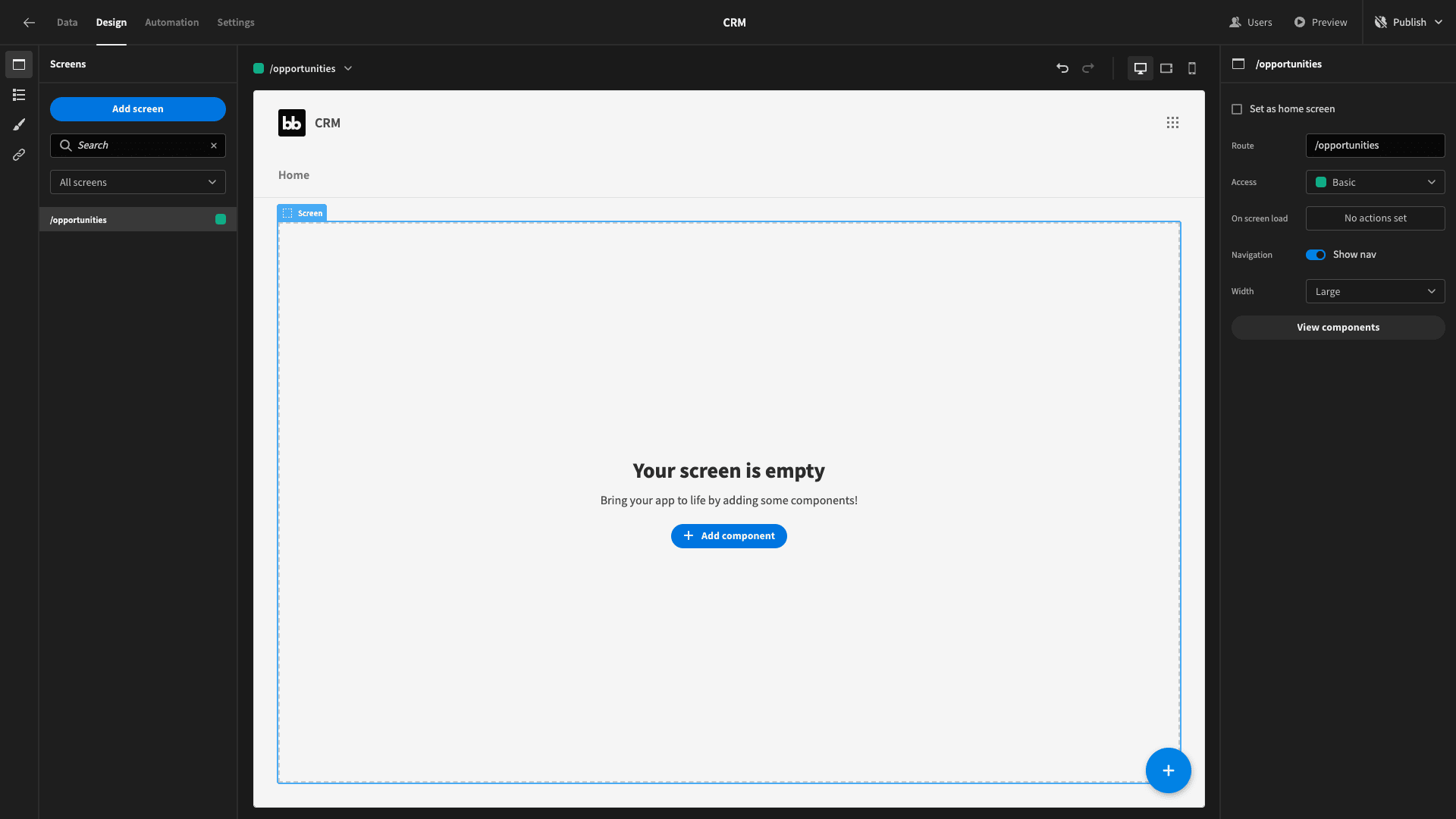The height and width of the screenshot is (819, 1456).
Task: Click the CRM title in app header
Action: (x=328, y=123)
